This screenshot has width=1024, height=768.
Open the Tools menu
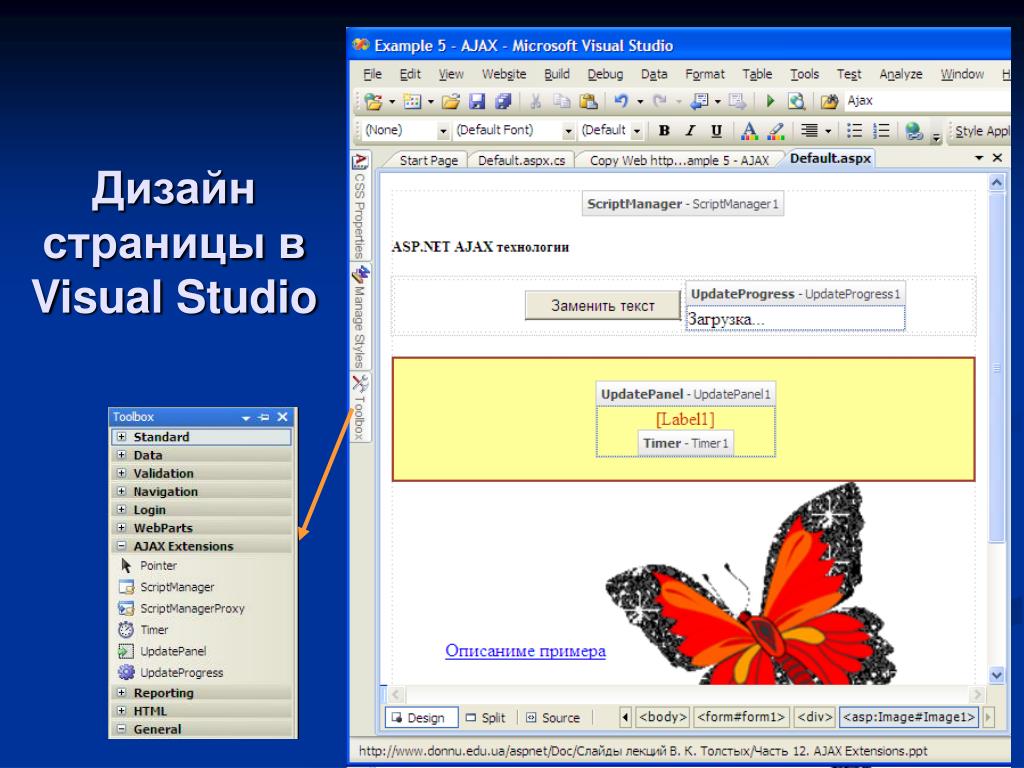tap(805, 74)
